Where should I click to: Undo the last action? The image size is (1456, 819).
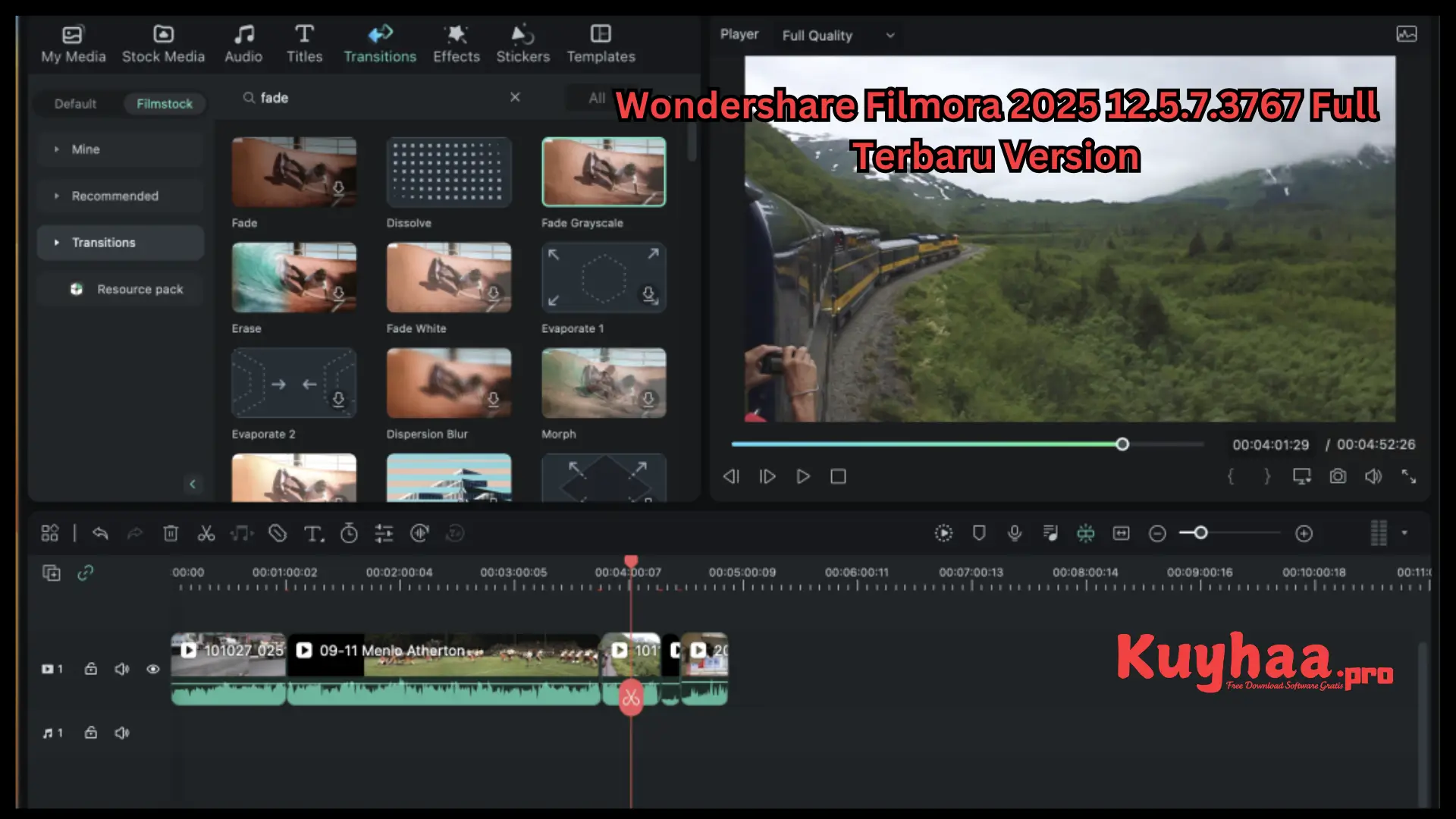point(100,533)
